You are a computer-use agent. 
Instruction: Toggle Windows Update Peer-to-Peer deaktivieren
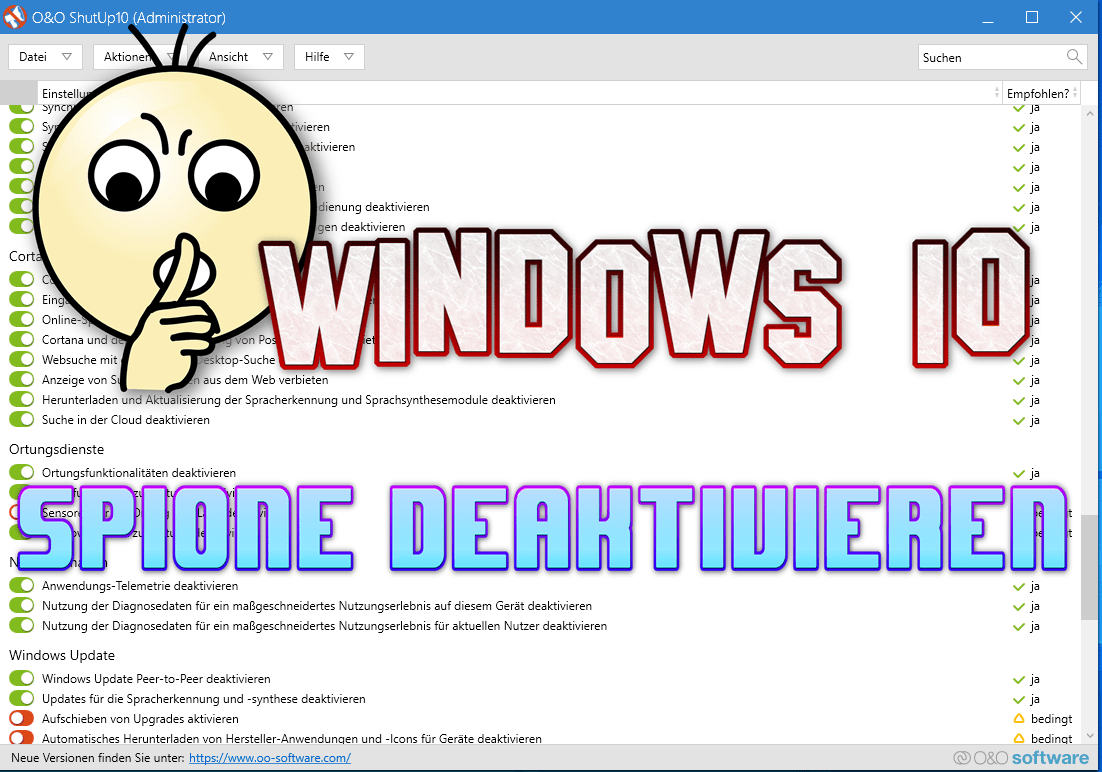(x=22, y=678)
